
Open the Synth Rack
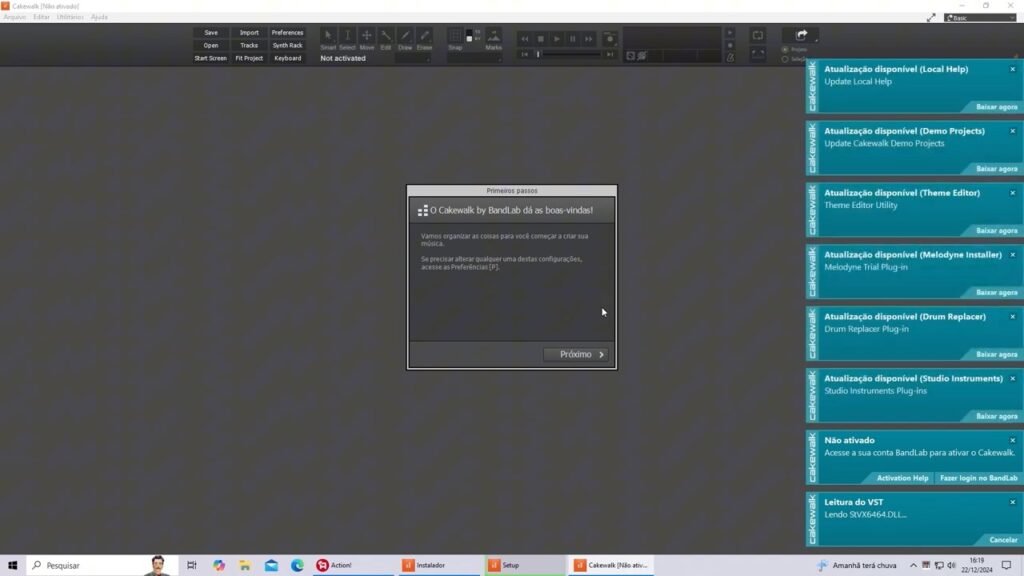click(287, 46)
